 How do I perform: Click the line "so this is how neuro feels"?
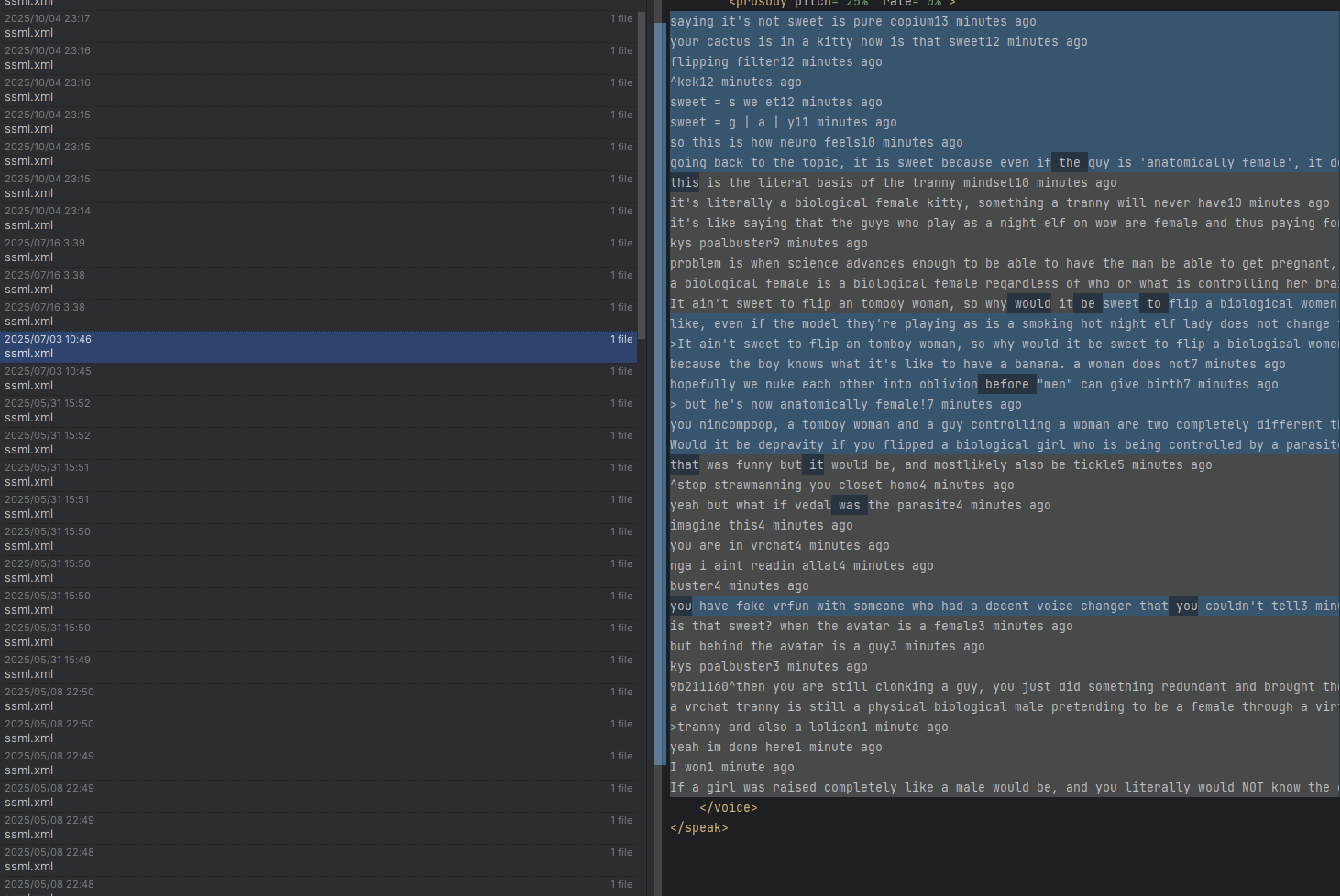click(x=817, y=143)
